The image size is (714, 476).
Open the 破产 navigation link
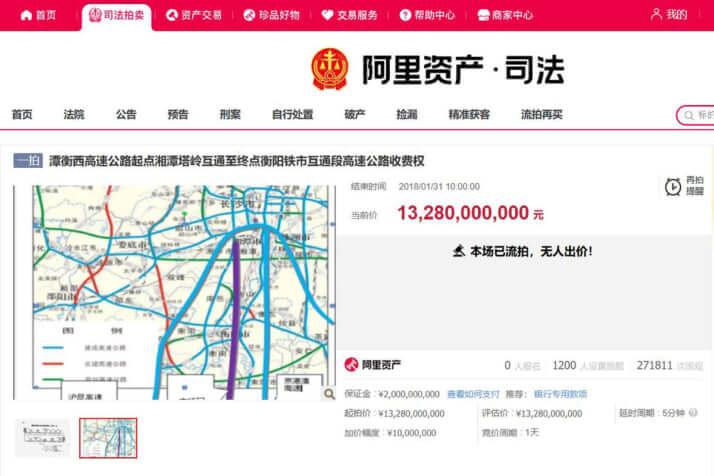[355, 114]
